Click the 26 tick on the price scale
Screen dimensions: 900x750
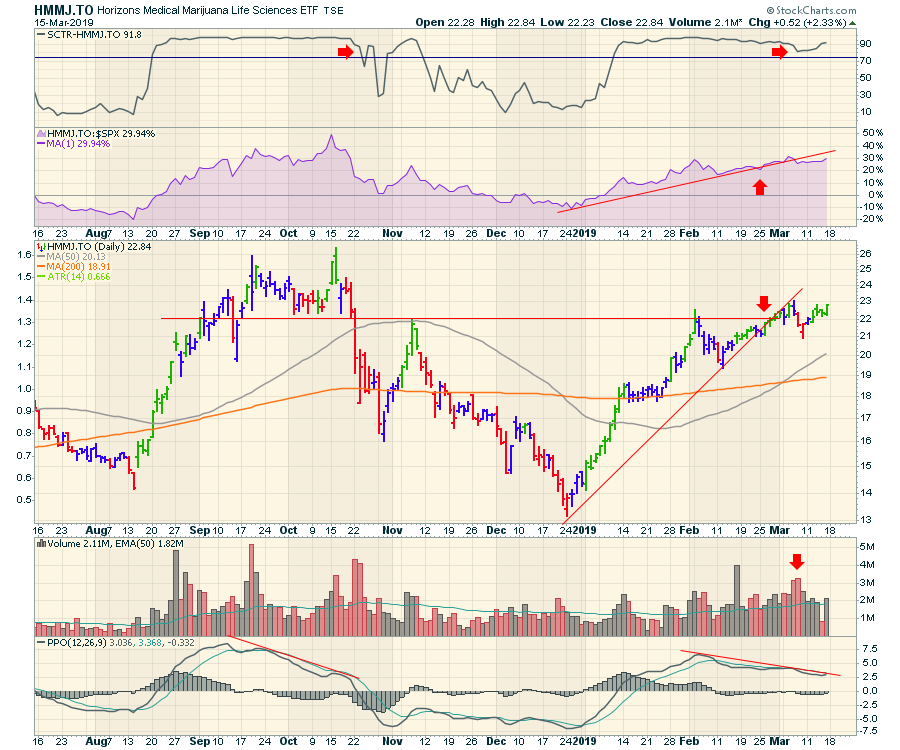865,254
